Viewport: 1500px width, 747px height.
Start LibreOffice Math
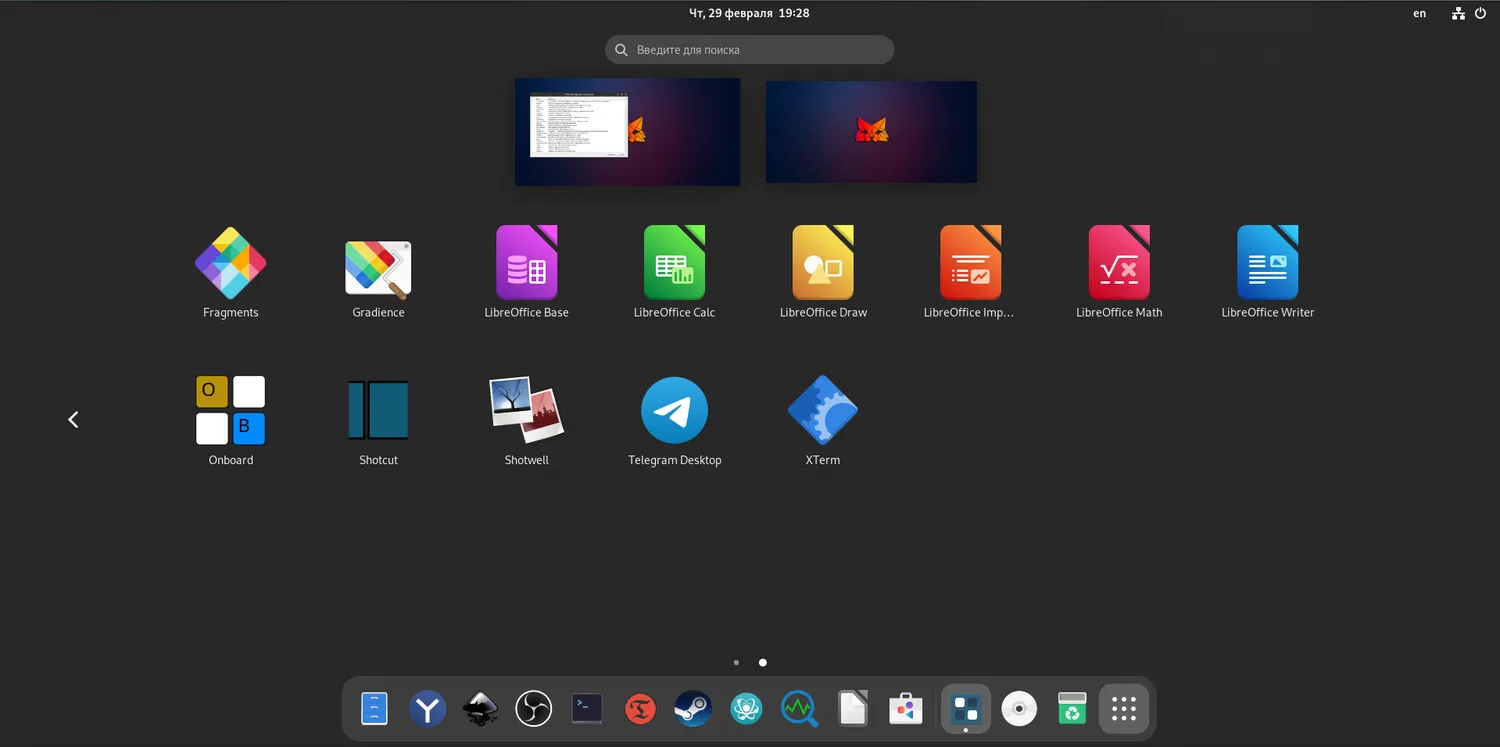(x=1119, y=262)
